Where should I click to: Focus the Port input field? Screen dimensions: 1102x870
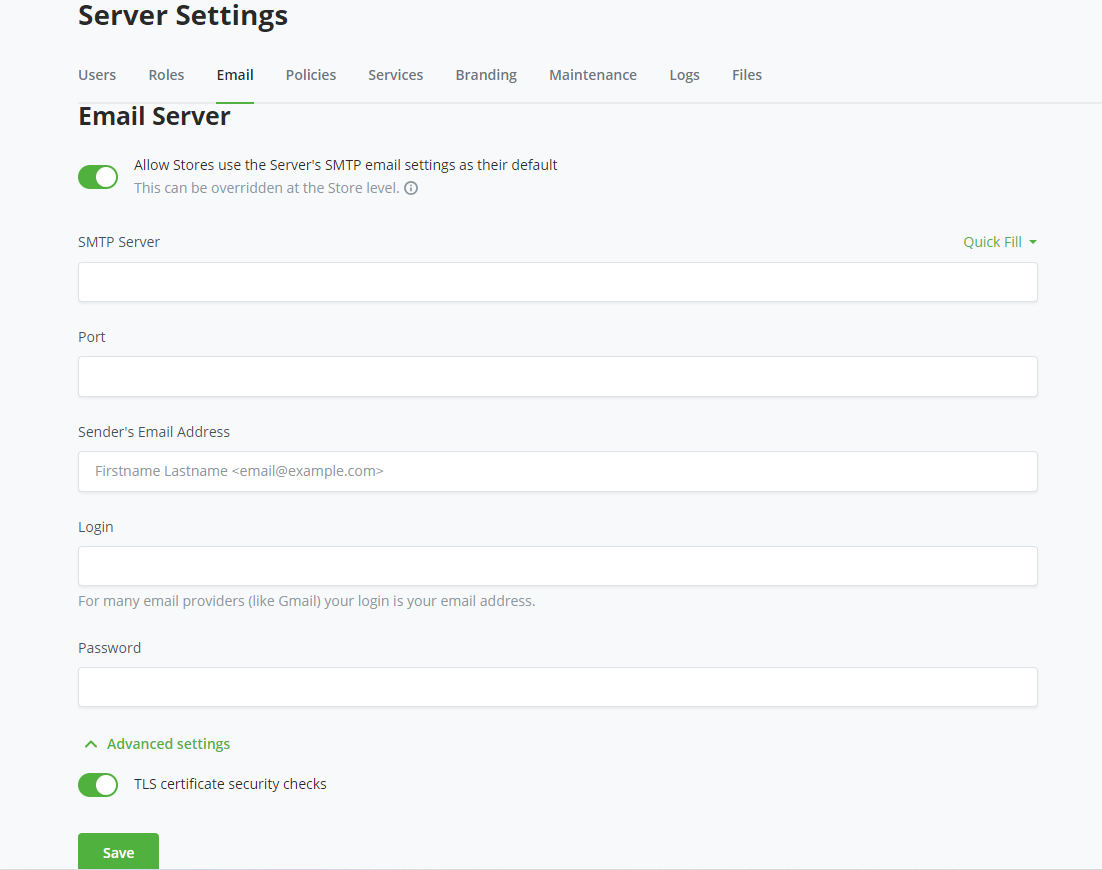click(557, 377)
